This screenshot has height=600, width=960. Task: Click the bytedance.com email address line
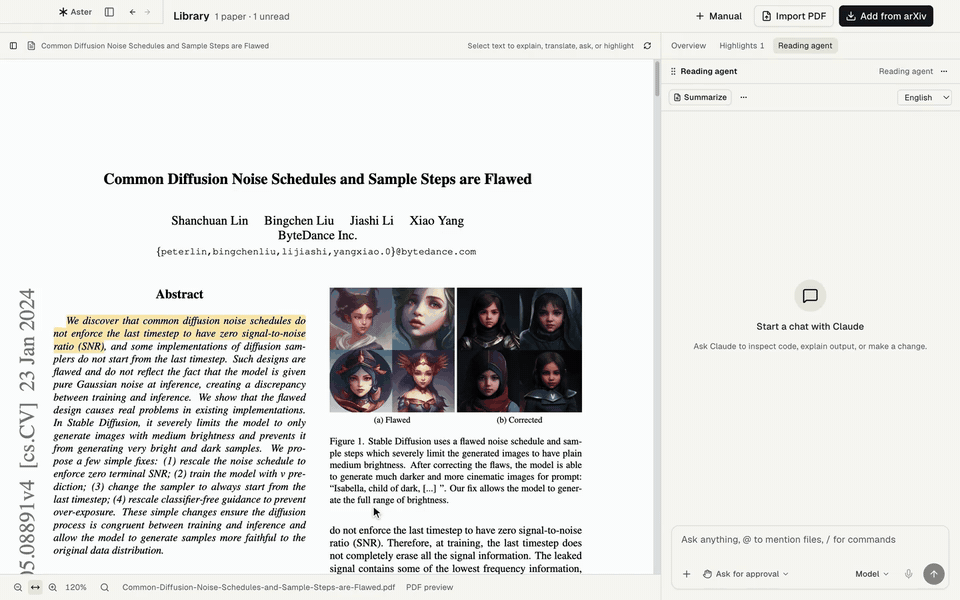(316, 252)
